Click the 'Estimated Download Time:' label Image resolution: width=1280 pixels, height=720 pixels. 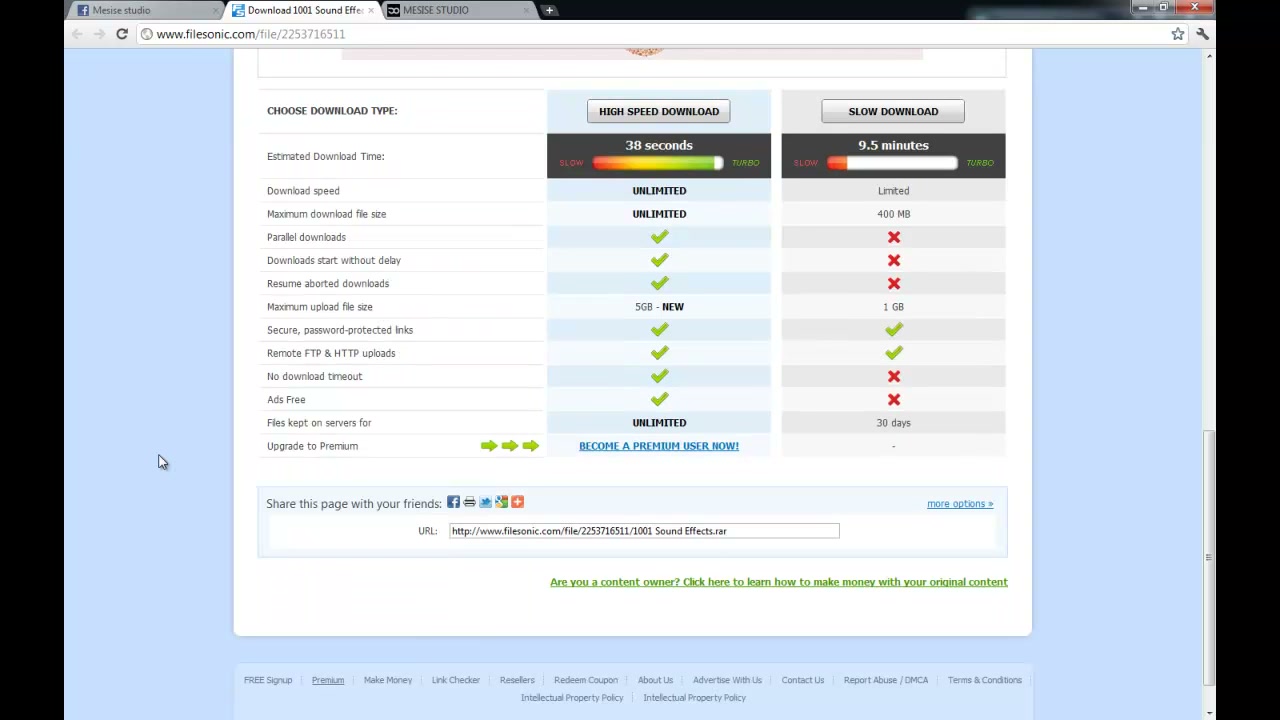click(326, 156)
